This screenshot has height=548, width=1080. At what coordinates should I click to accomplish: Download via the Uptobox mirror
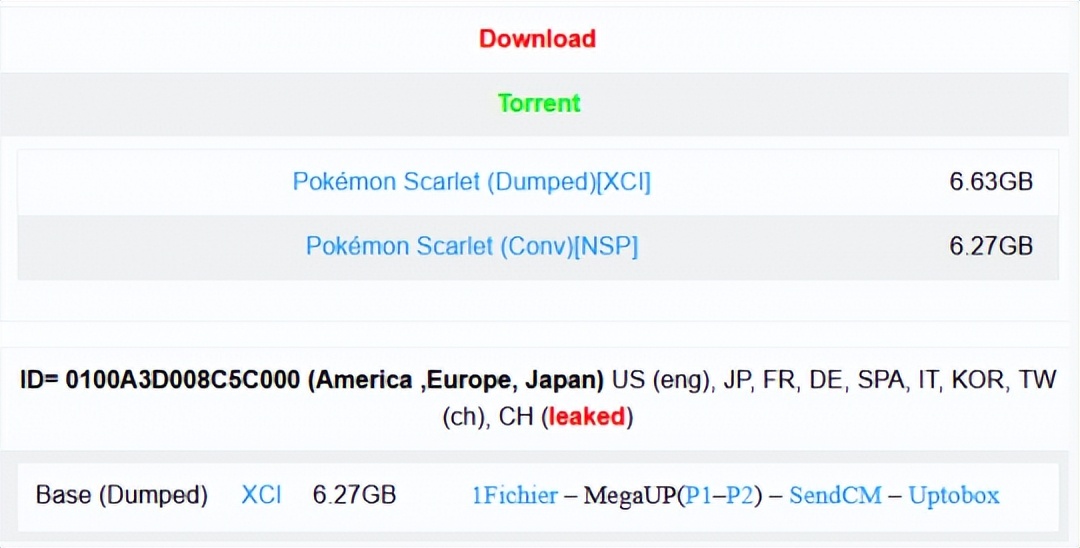click(953, 495)
